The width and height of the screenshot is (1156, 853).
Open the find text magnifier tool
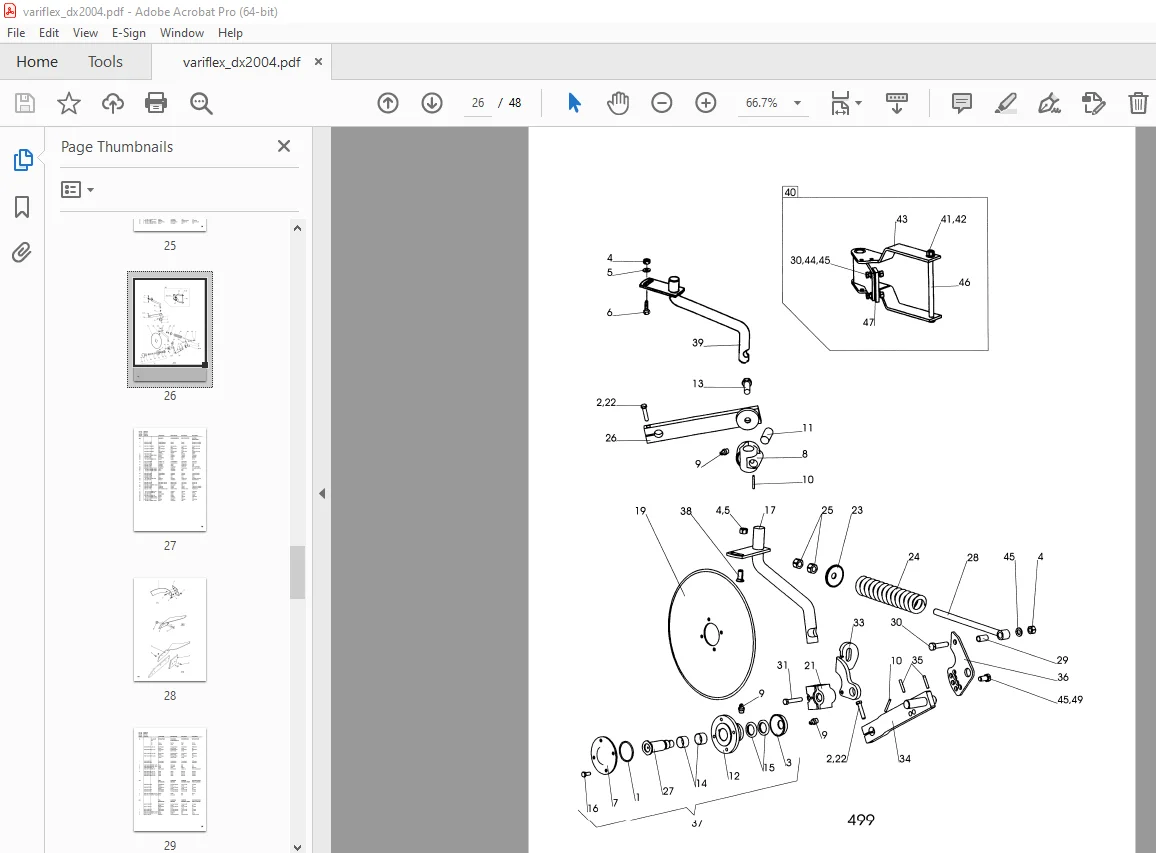[201, 103]
